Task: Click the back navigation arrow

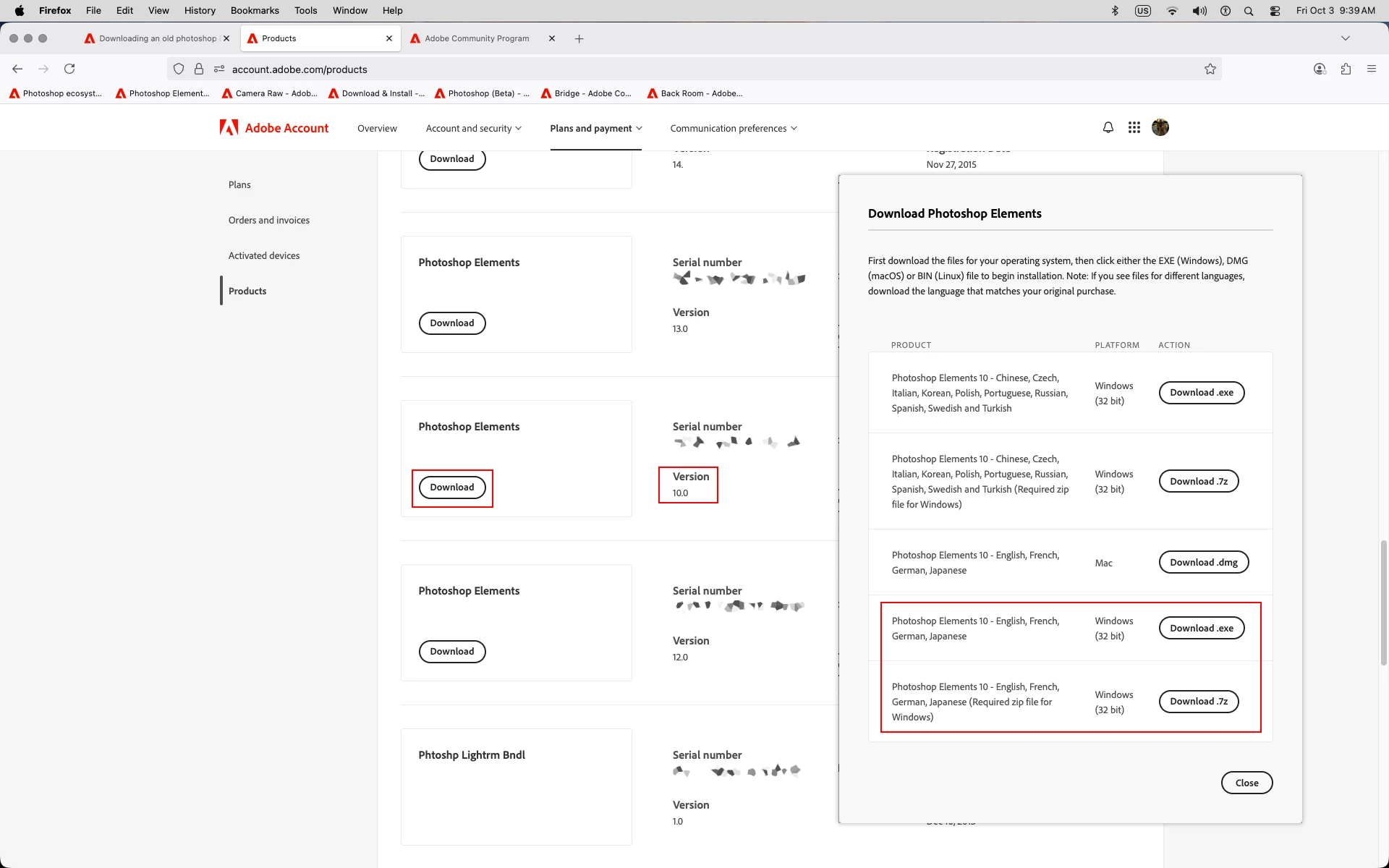Action: 17,69
